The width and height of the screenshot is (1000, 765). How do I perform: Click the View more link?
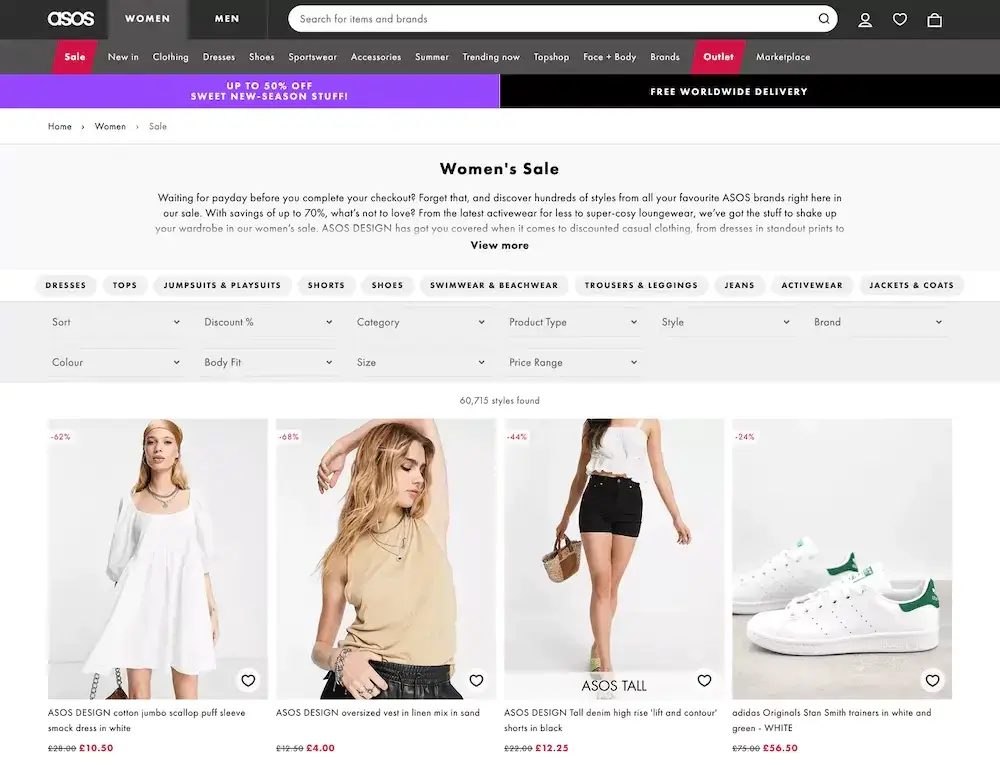click(x=500, y=245)
